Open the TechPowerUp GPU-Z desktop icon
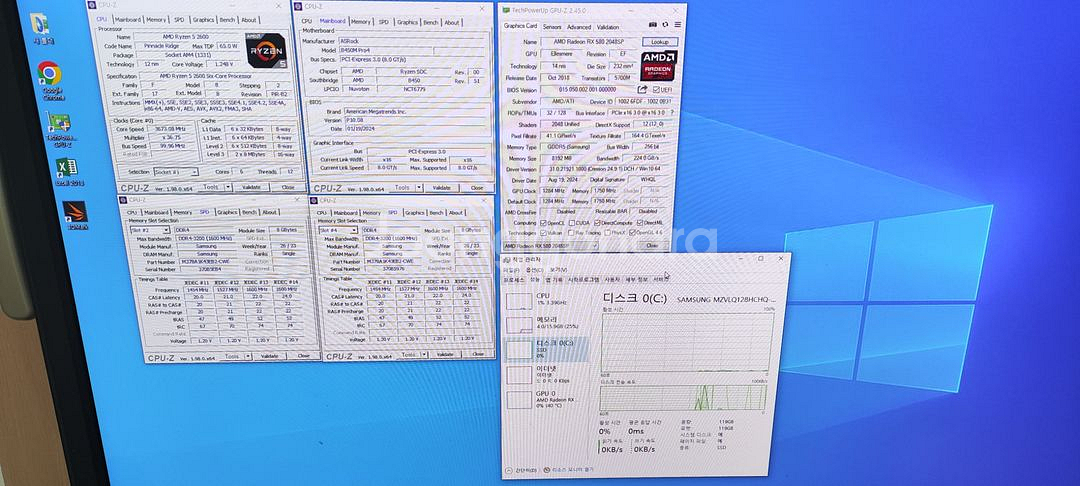The image size is (1080, 486). click(x=59, y=129)
